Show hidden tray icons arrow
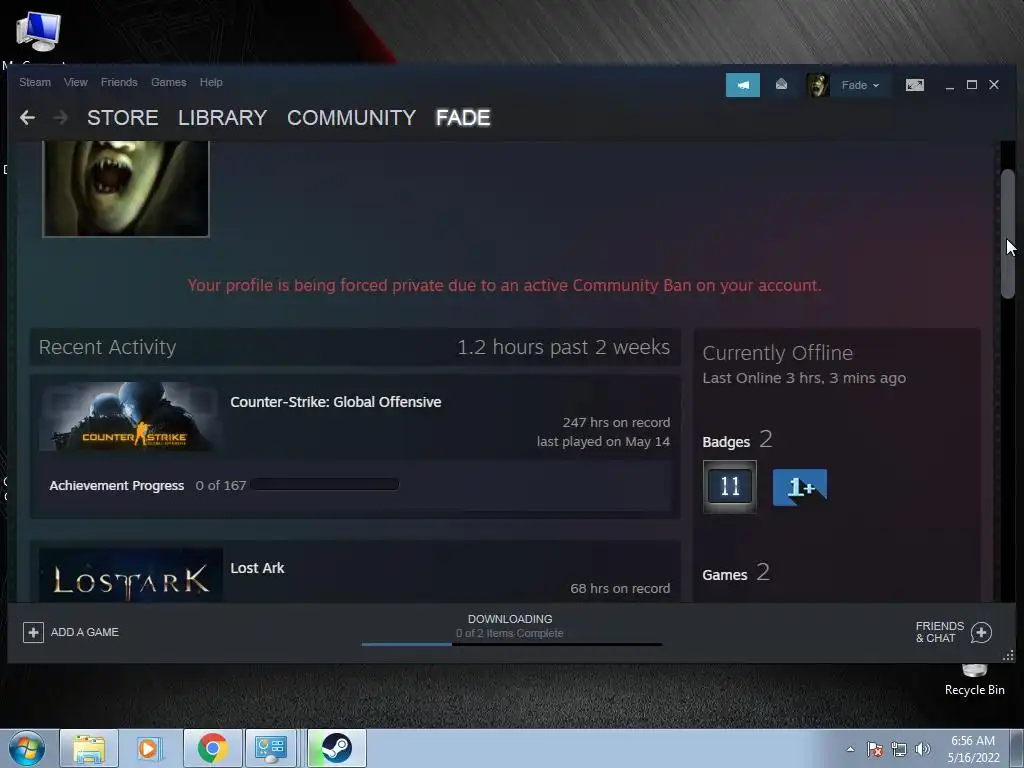 850,749
